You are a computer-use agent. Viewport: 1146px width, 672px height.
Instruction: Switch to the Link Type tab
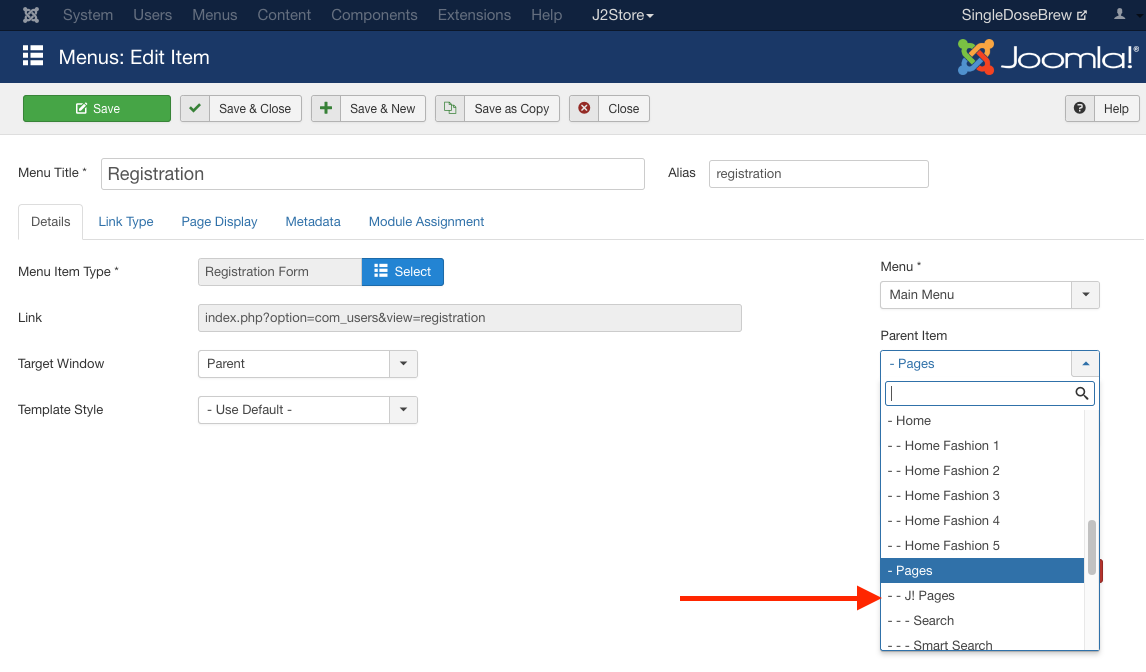coord(126,222)
